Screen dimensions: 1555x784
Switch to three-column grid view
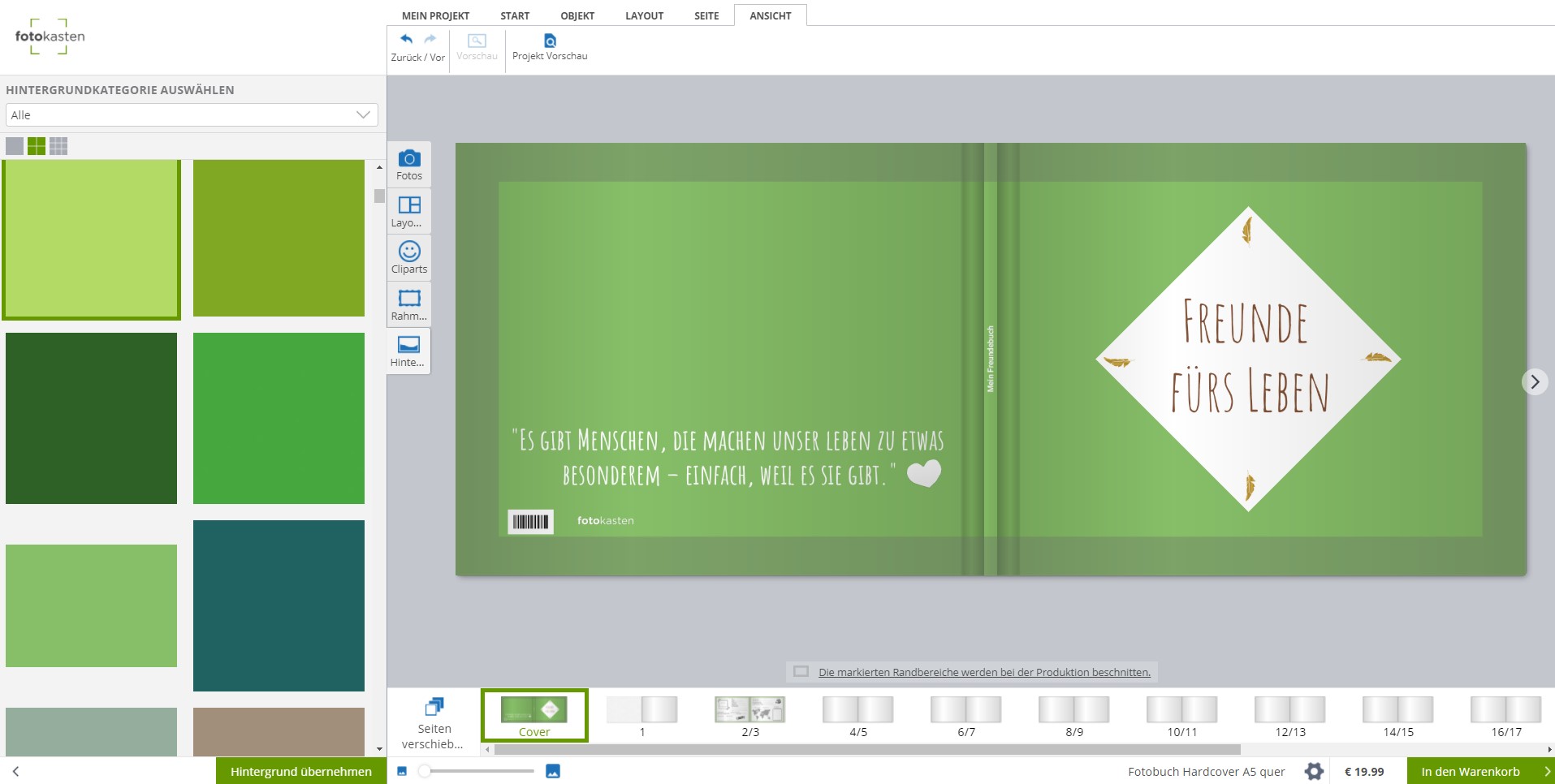click(58, 146)
